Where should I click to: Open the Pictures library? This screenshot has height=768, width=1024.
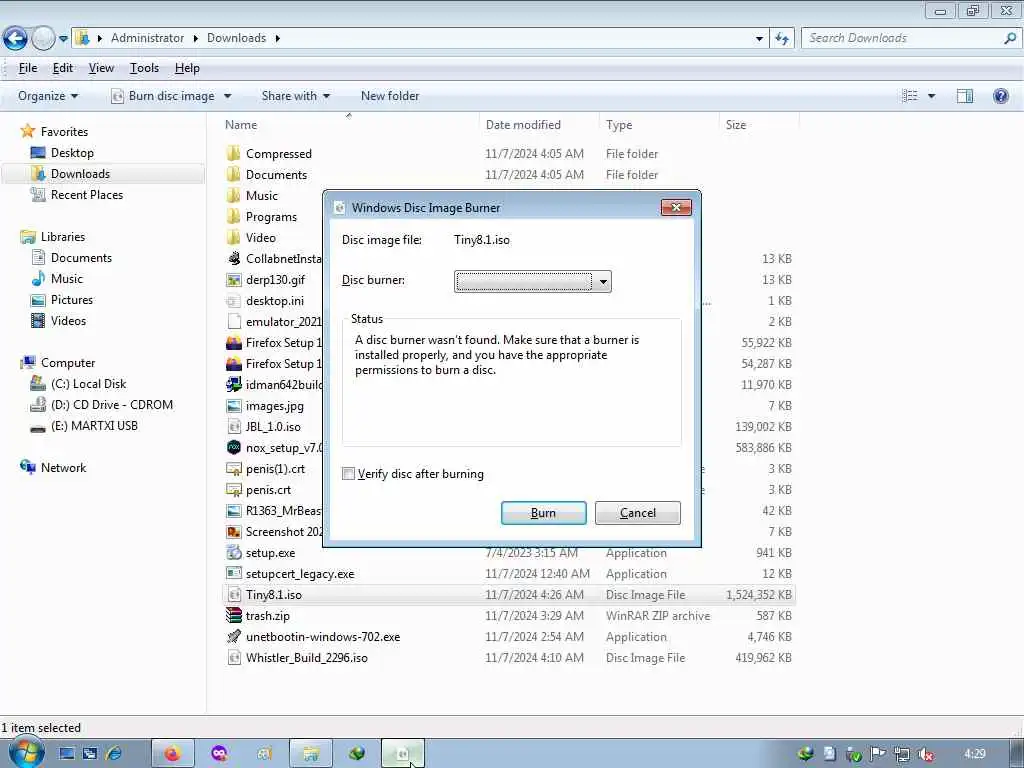pyautogui.click(x=72, y=300)
